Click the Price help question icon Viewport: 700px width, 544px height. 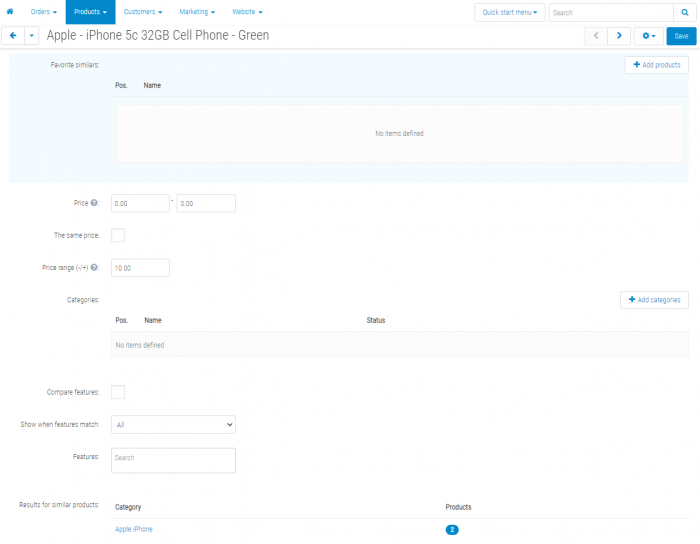click(x=94, y=203)
